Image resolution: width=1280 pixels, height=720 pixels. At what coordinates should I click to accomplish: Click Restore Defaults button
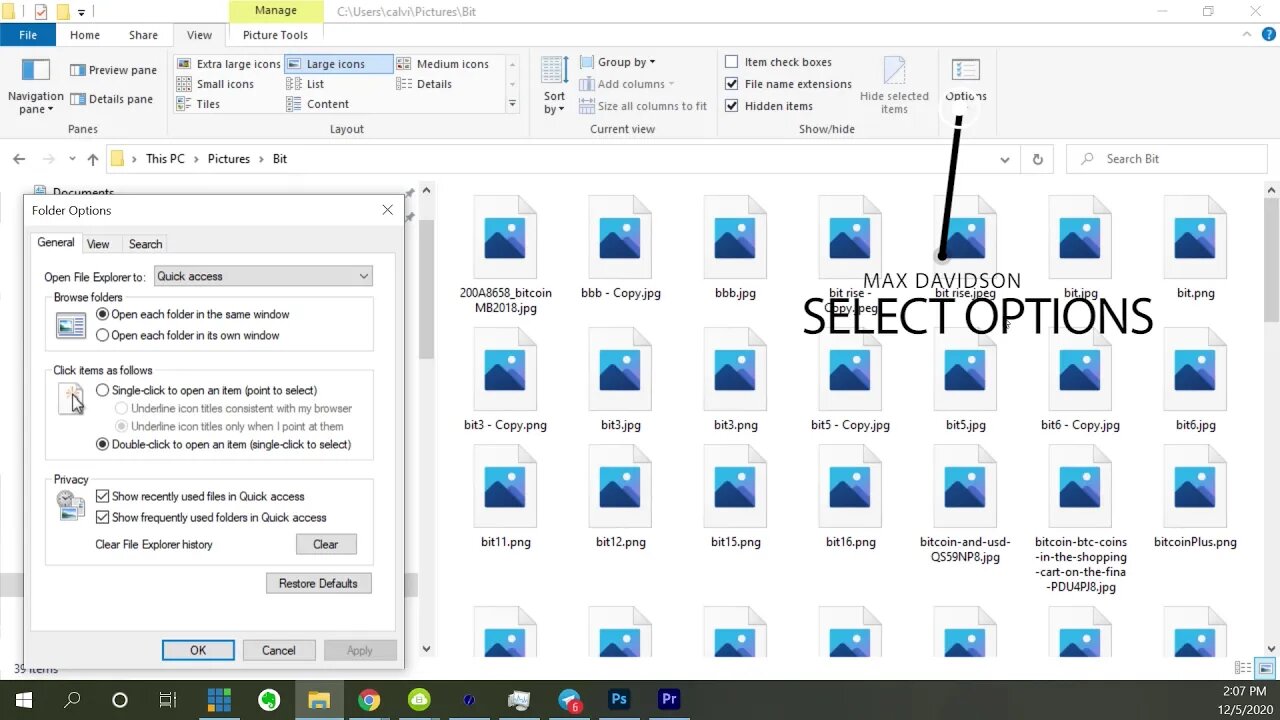pos(318,583)
